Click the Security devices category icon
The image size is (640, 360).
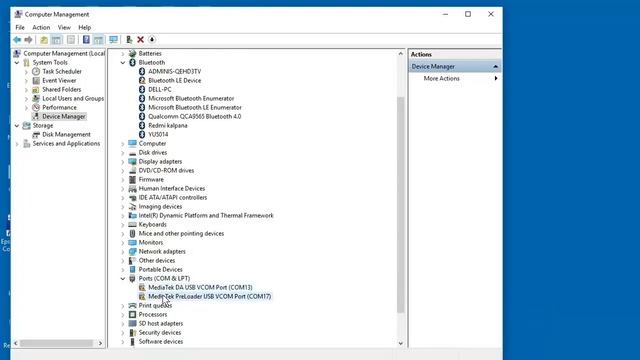[x=132, y=333]
